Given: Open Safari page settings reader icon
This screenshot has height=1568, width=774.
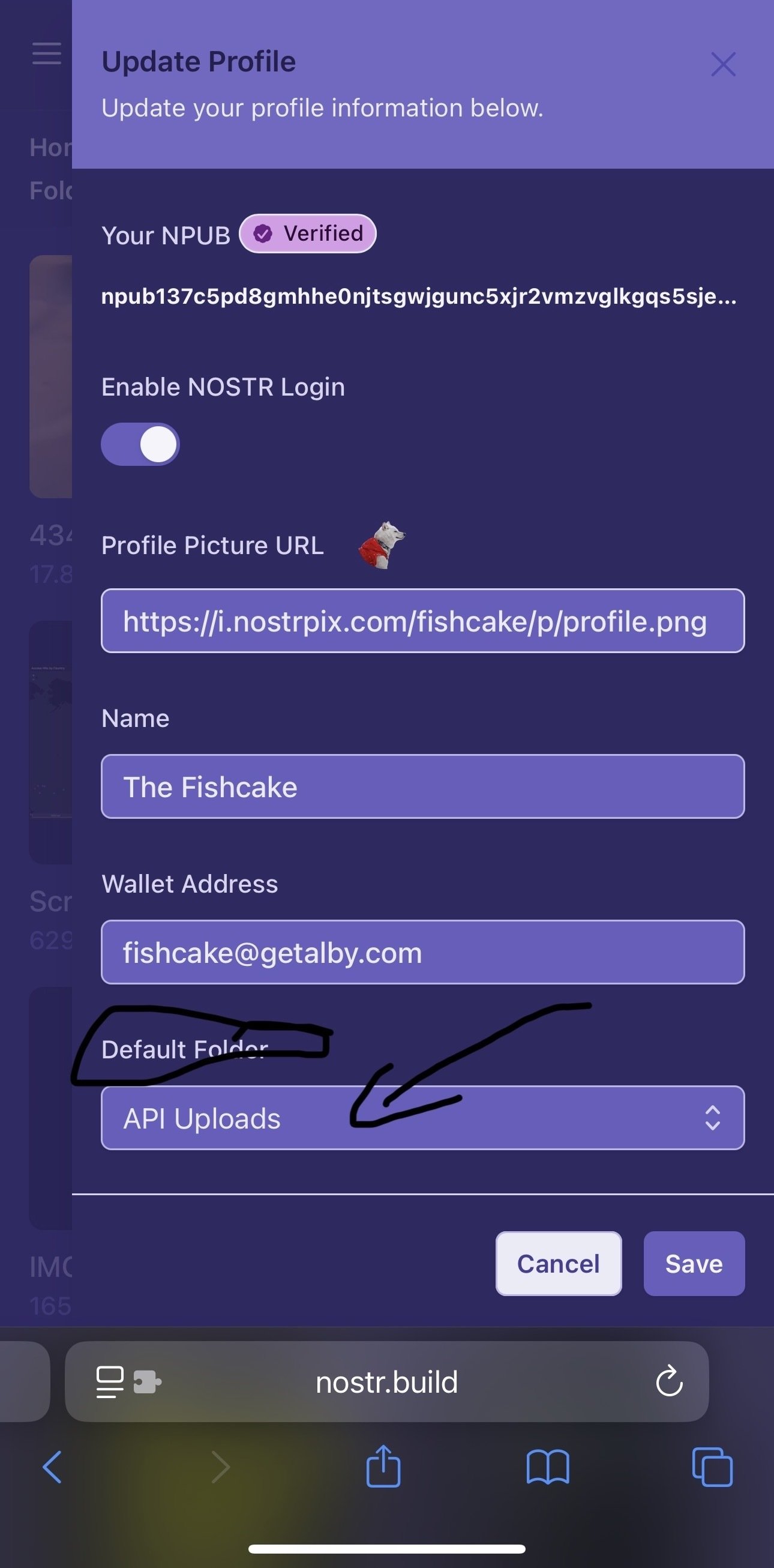Looking at the screenshot, I should pyautogui.click(x=110, y=1382).
